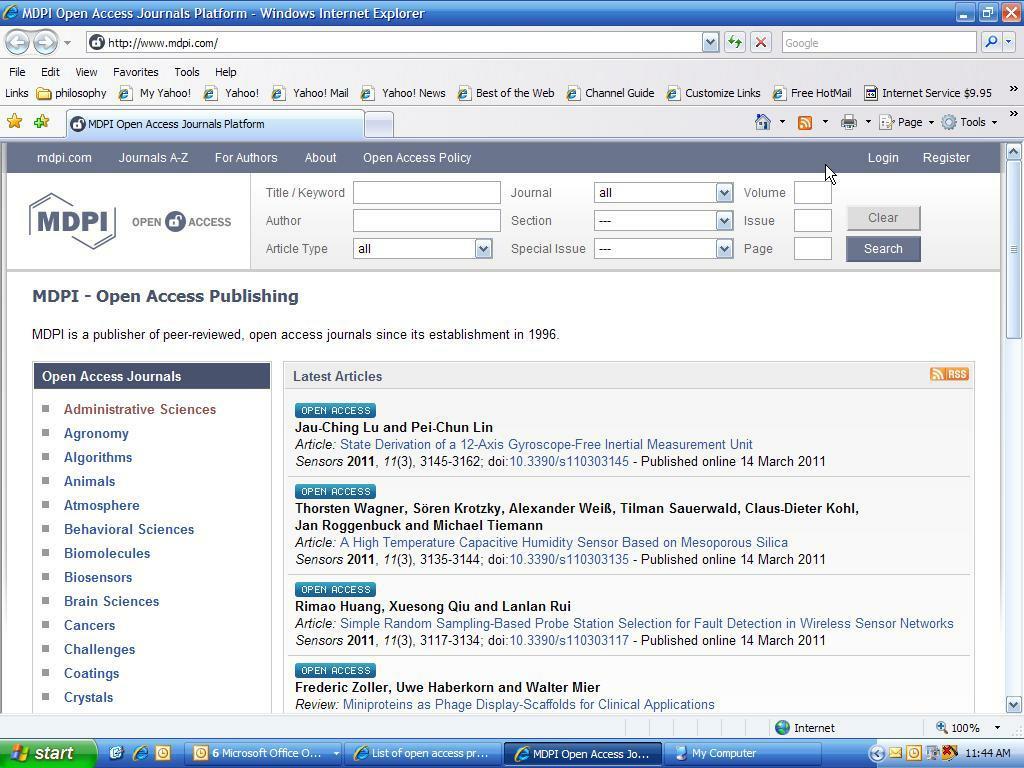The height and width of the screenshot is (768, 1024).
Task: Click the browser Back arrow button
Action: point(18,43)
